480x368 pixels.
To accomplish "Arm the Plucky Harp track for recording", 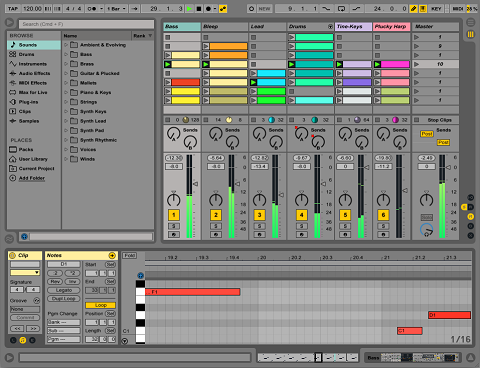I will [383, 235].
